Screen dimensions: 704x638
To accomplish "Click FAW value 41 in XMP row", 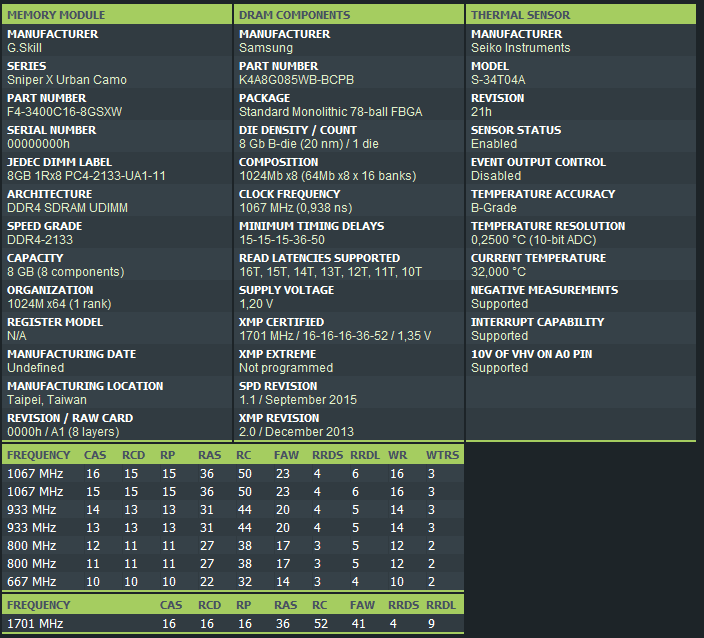I will (x=358, y=623).
